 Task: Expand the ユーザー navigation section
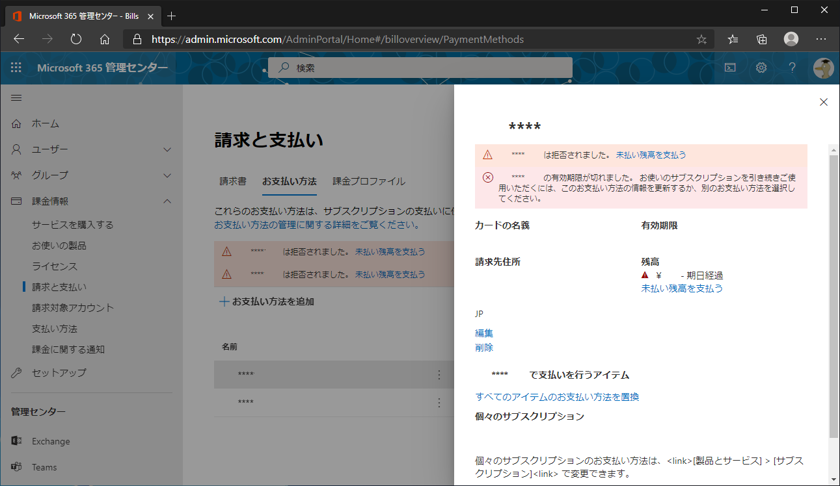click(167, 149)
